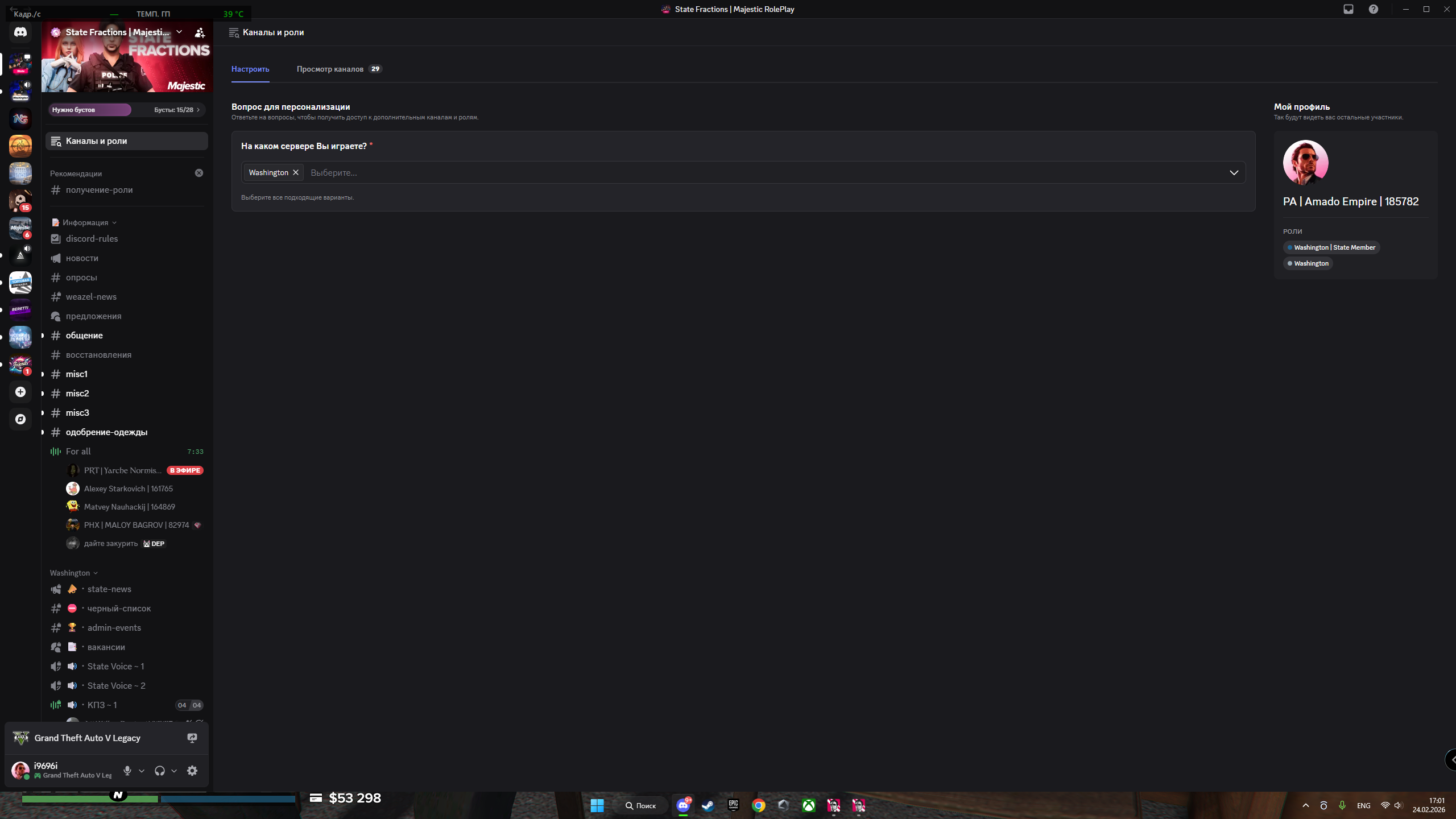1456x819 pixels.
Task: Select the Настроить tab
Action: click(x=250, y=69)
